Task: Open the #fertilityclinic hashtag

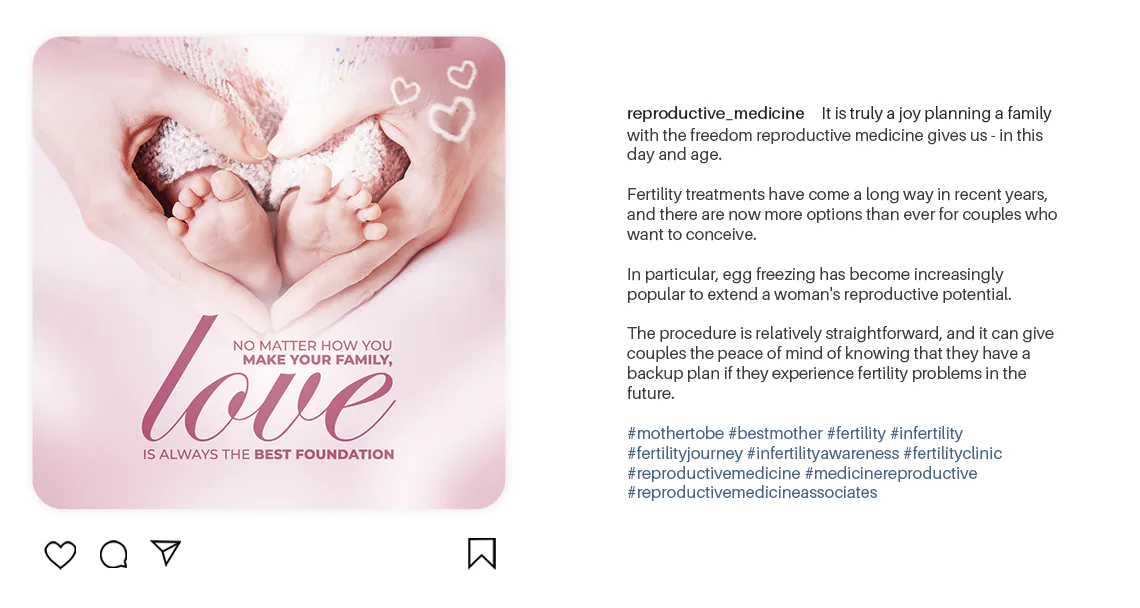Action: [x=952, y=453]
